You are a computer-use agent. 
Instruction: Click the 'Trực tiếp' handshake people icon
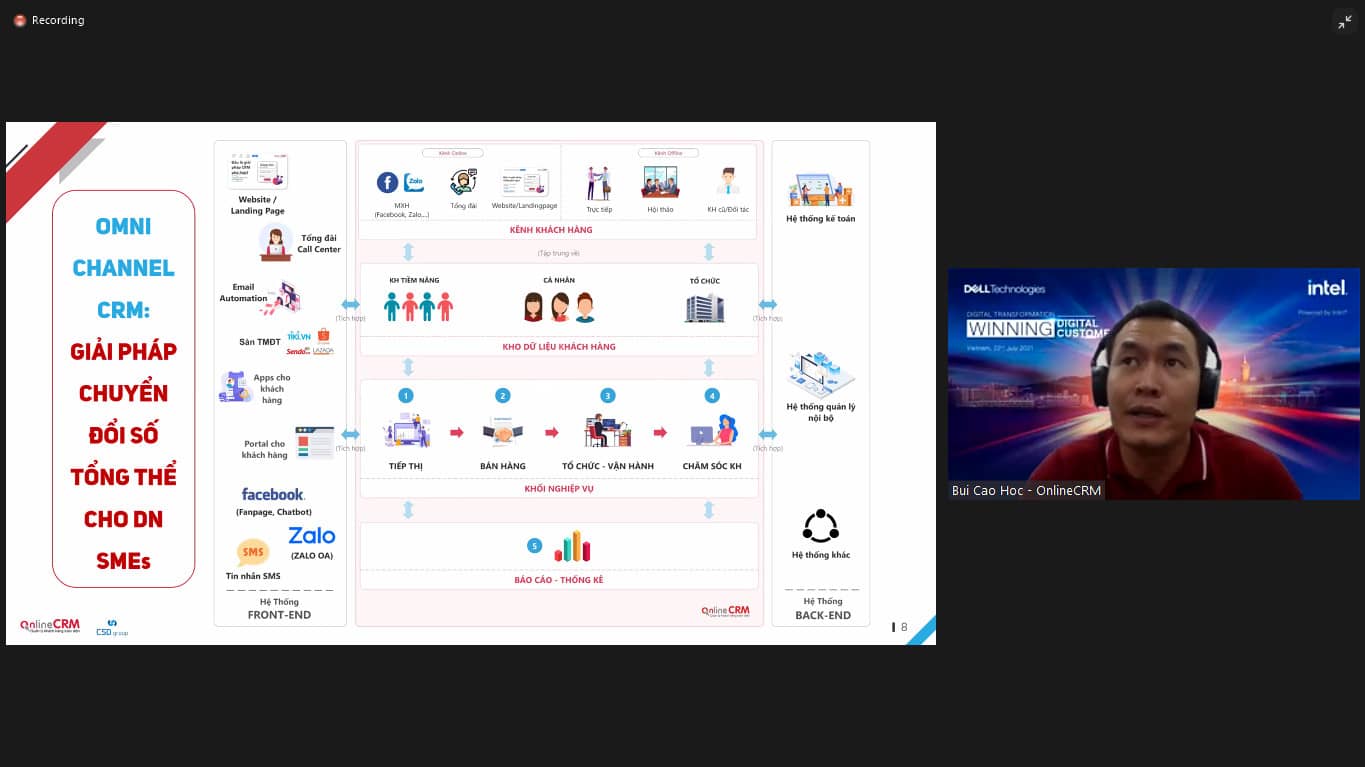point(599,183)
